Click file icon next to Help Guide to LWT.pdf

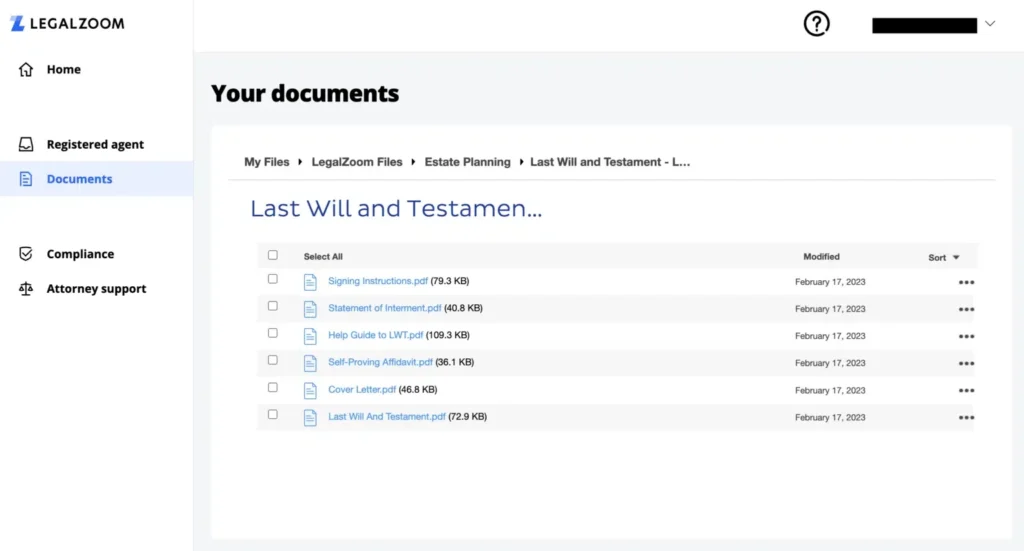[310, 336]
